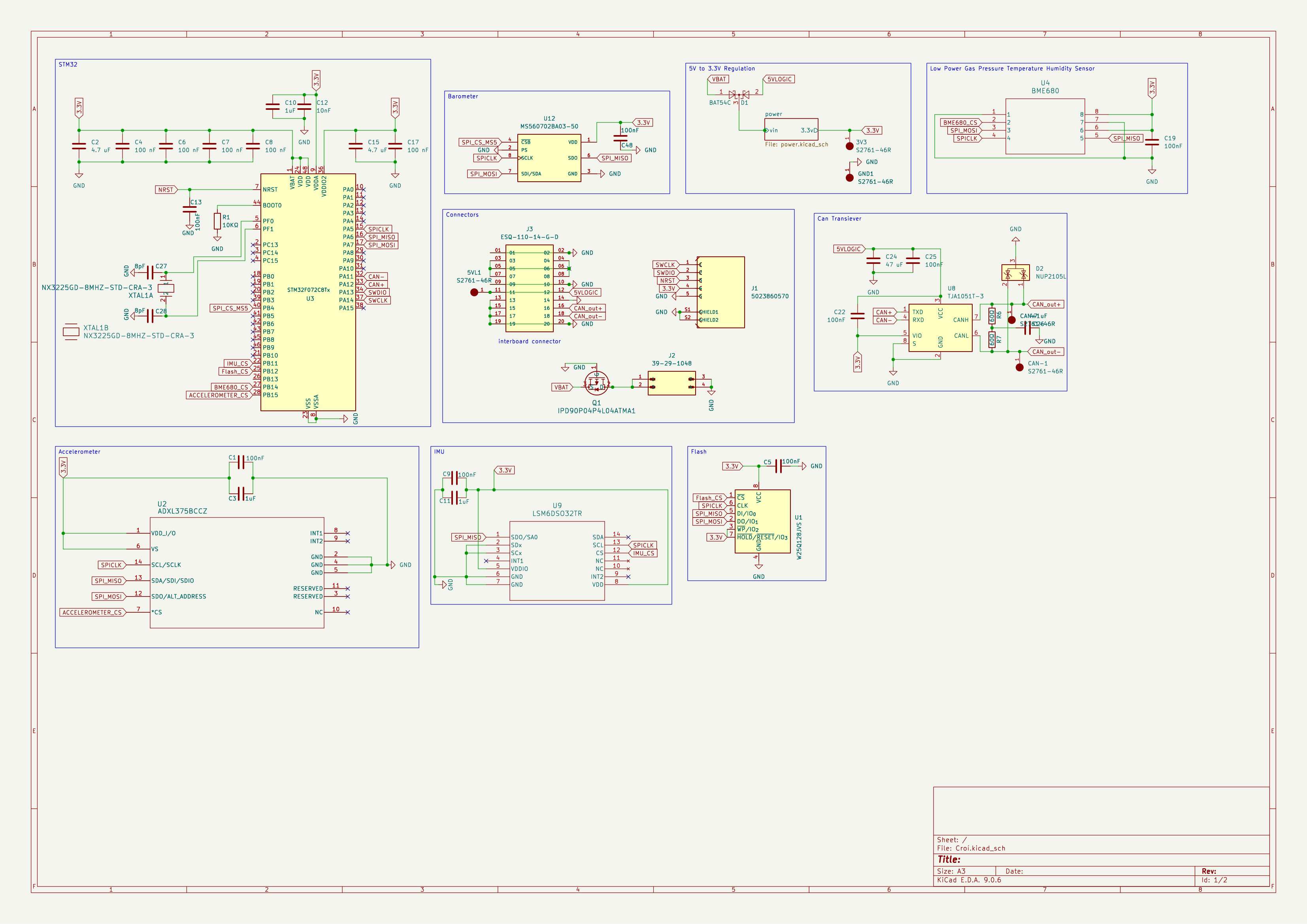
Task: Click the NUP2105L diode symbol D2
Action: [x=1015, y=273]
